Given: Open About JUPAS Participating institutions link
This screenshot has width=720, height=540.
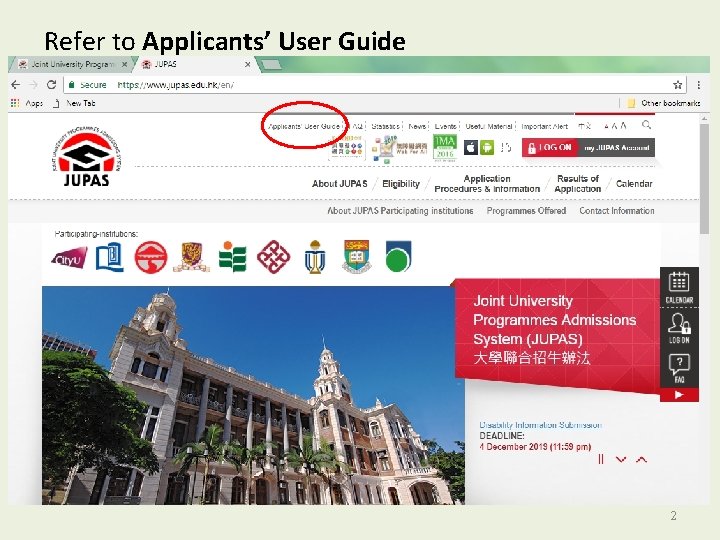Looking at the screenshot, I should click(400, 211).
